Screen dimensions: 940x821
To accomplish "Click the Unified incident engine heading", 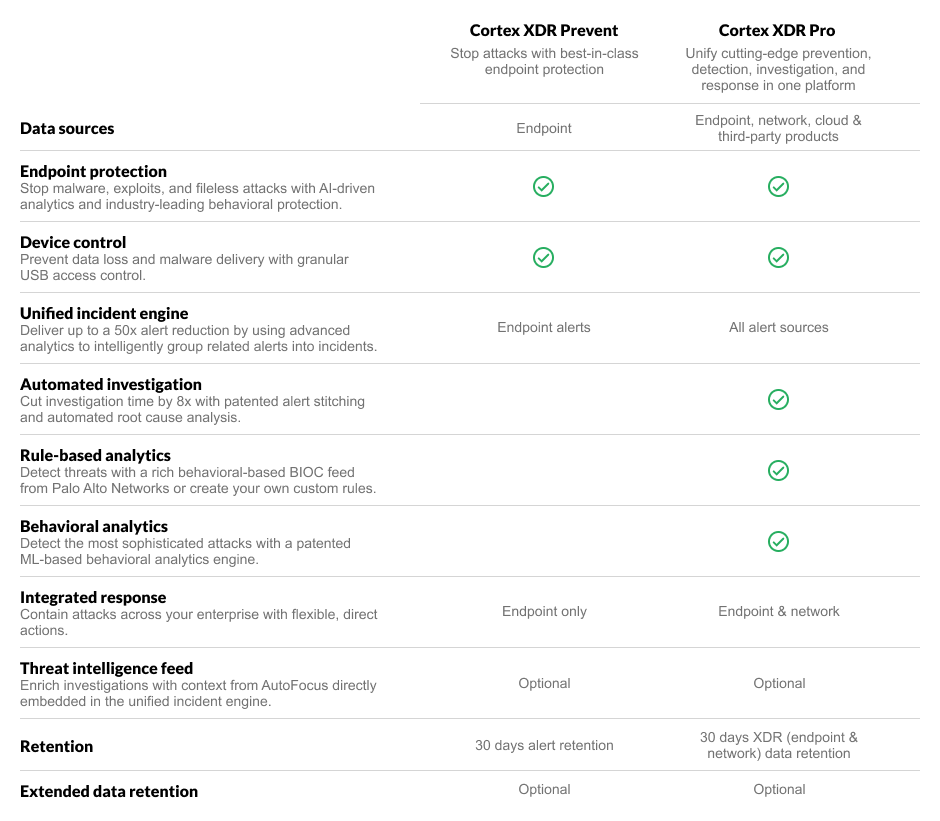I will pyautogui.click(x=104, y=314).
